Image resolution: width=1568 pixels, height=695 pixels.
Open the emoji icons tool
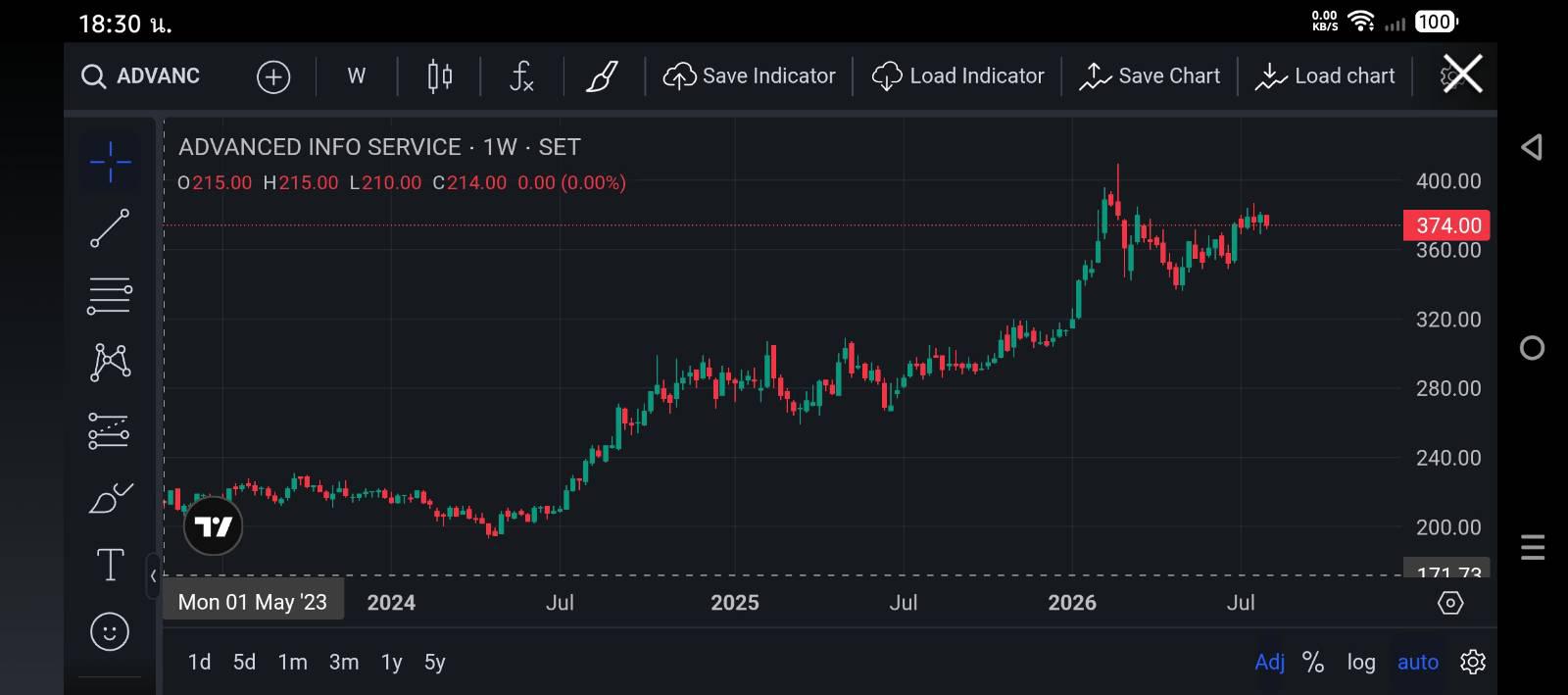pyautogui.click(x=110, y=631)
